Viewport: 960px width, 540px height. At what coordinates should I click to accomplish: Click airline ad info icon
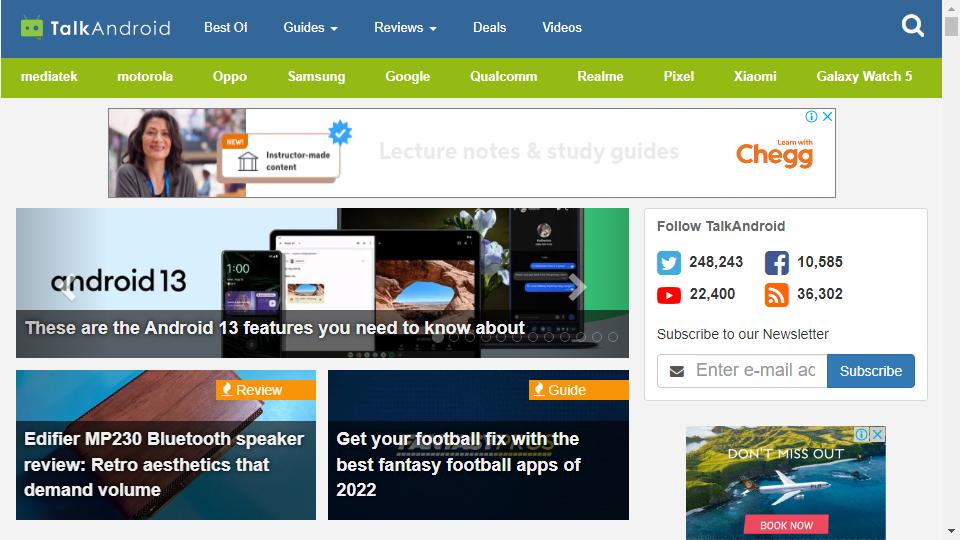(861, 434)
